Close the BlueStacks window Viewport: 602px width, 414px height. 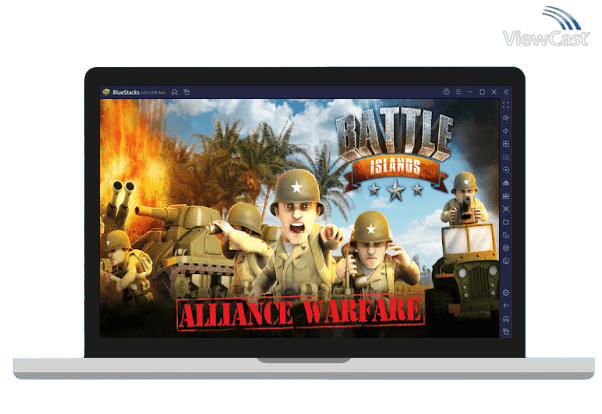point(494,92)
